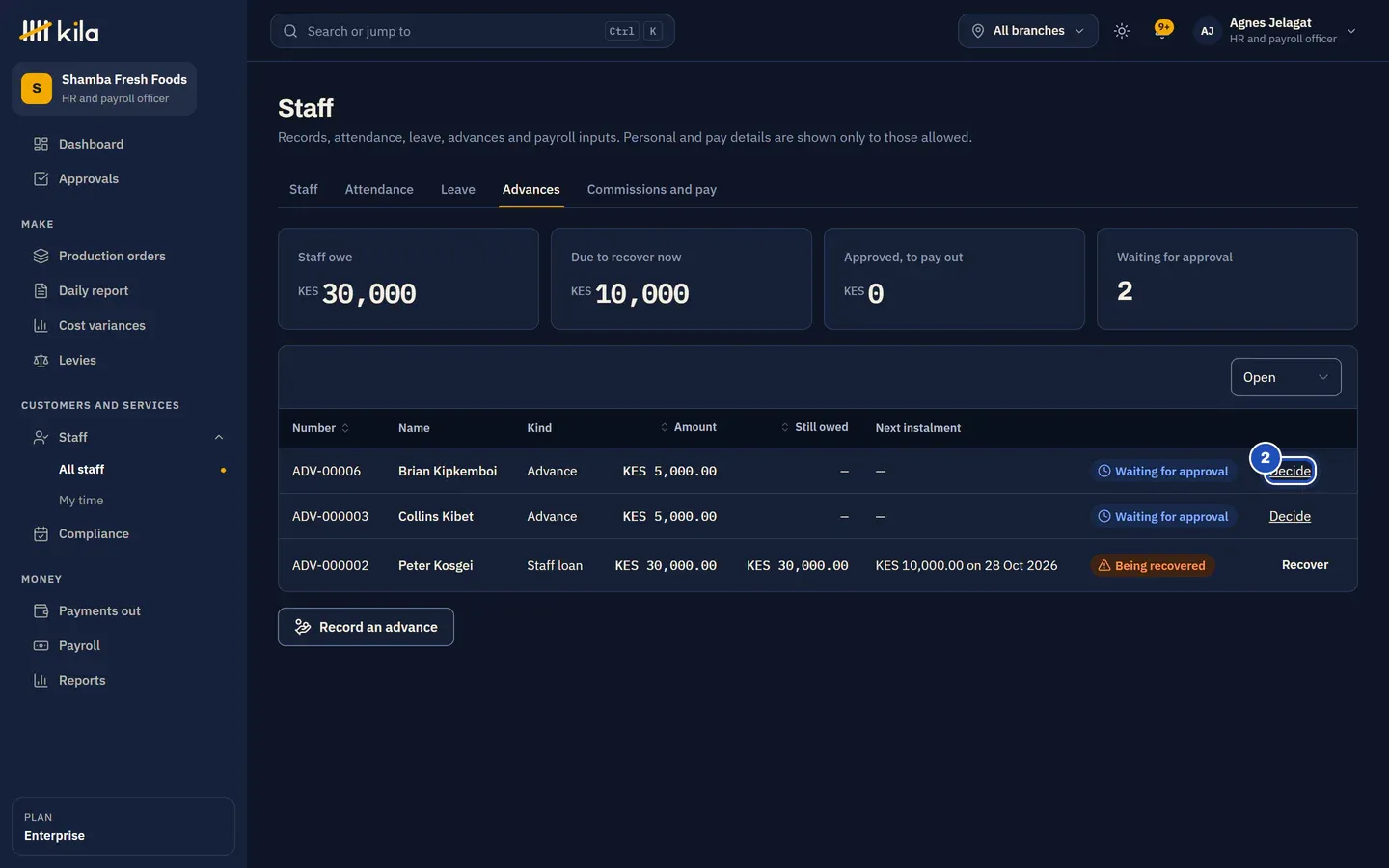Viewport: 1389px width, 868px height.
Task: Open the Open status filter dropdown
Action: [x=1285, y=377]
